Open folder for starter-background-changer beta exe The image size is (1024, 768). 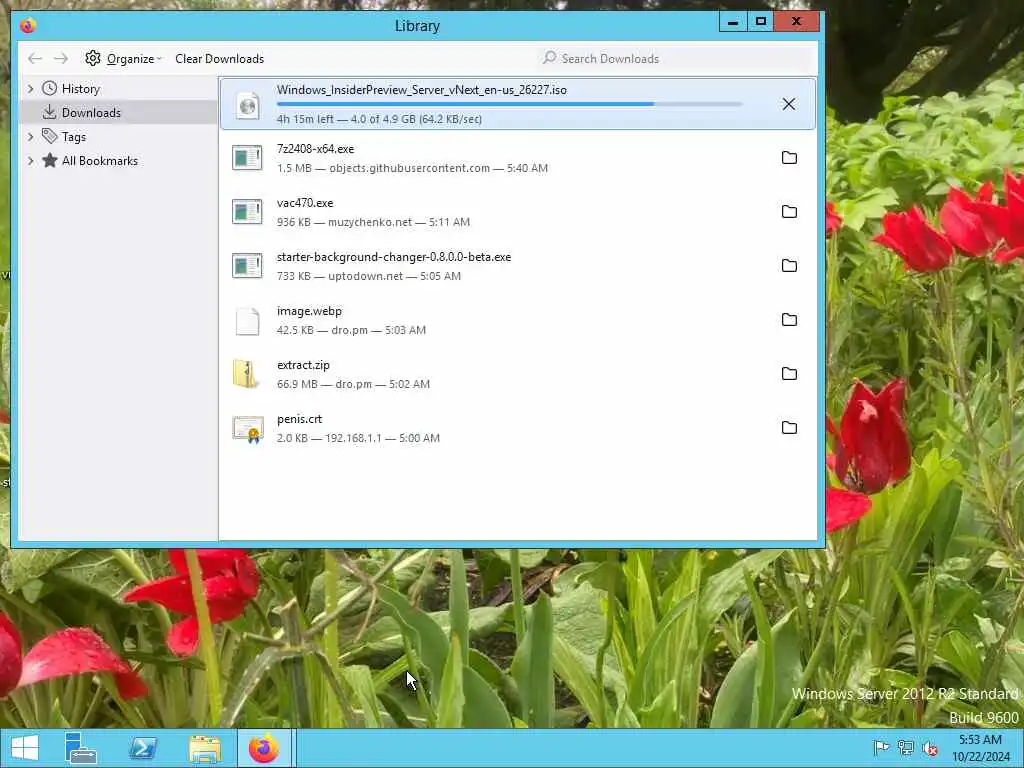[789, 266]
